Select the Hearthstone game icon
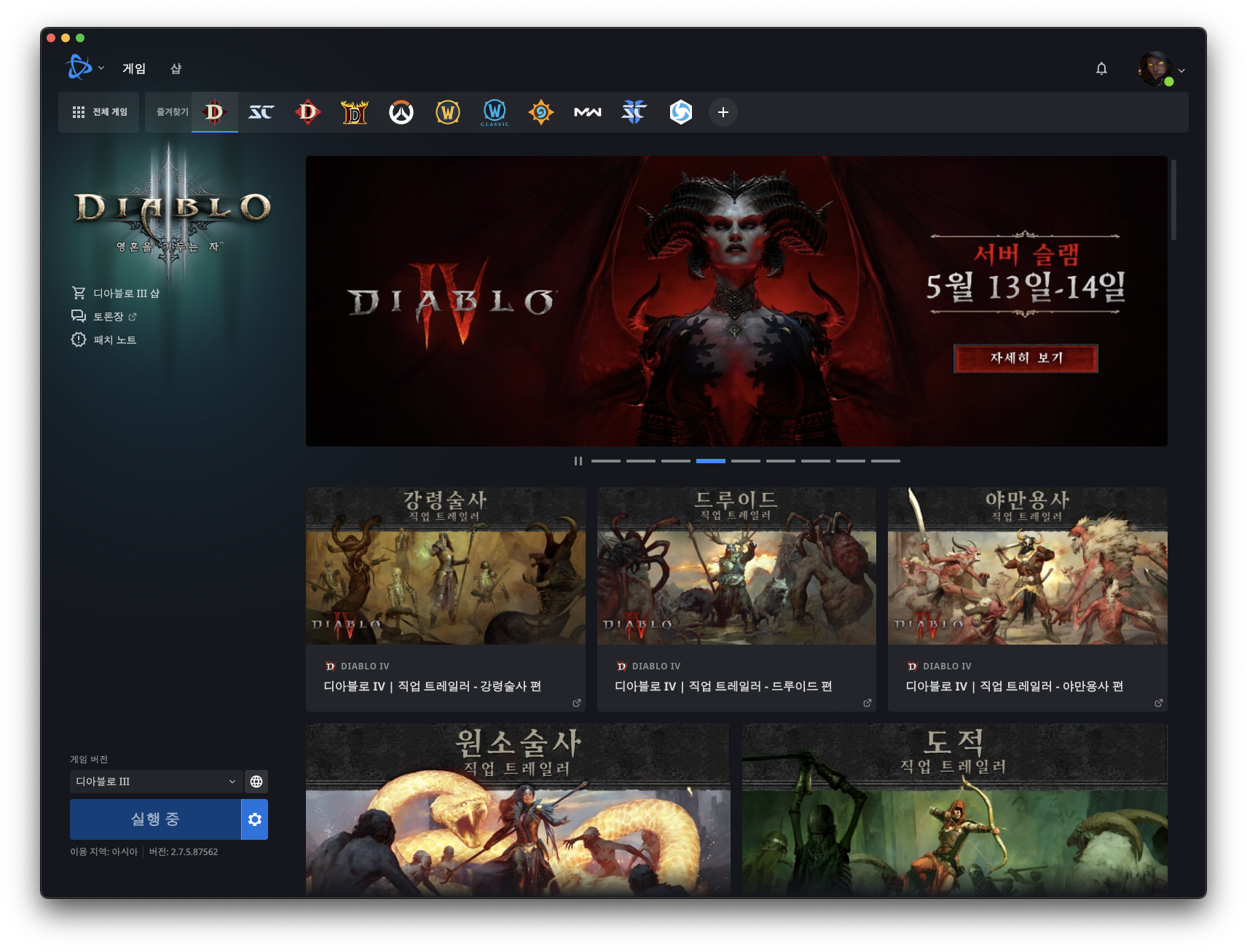The image size is (1247, 952). 541,112
